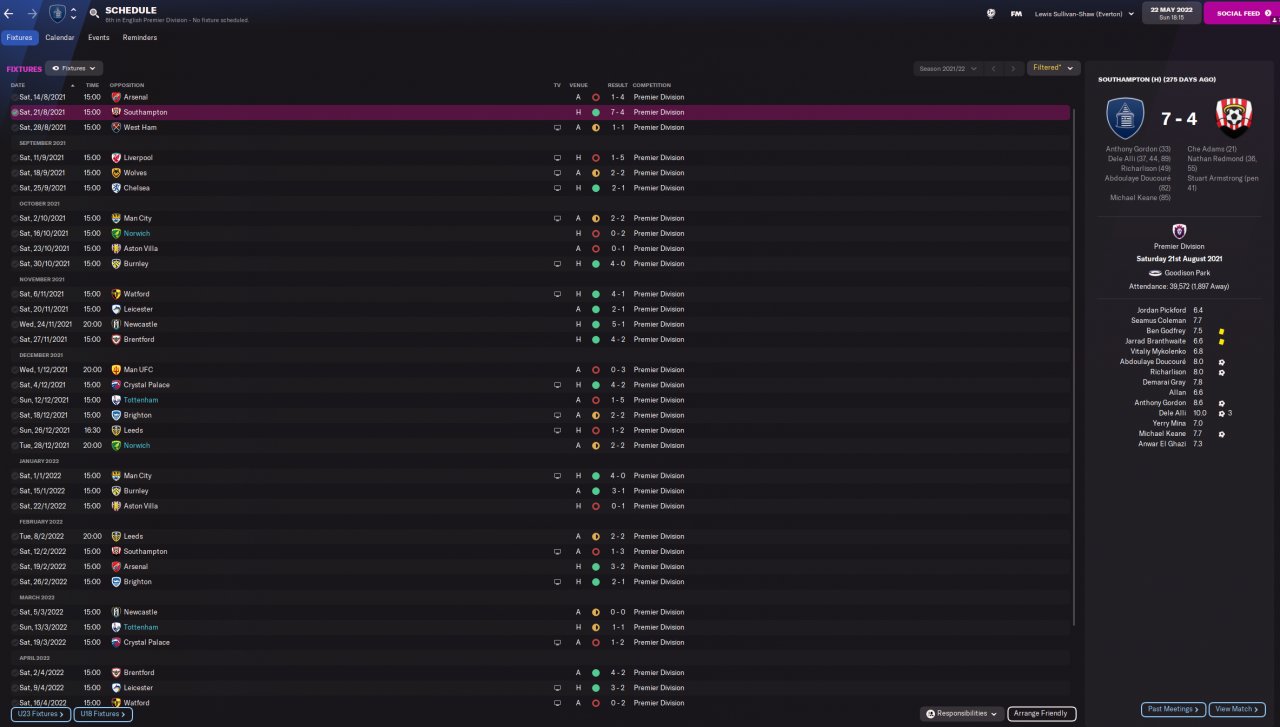This screenshot has width=1280, height=727.
Task: Click the Southampton crest in match panel
Action: coord(1234,118)
